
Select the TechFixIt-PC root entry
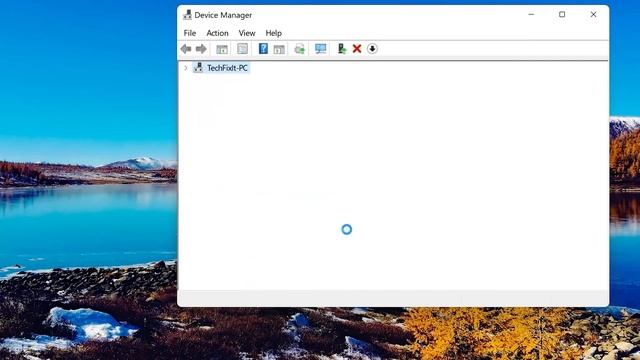[x=227, y=68]
